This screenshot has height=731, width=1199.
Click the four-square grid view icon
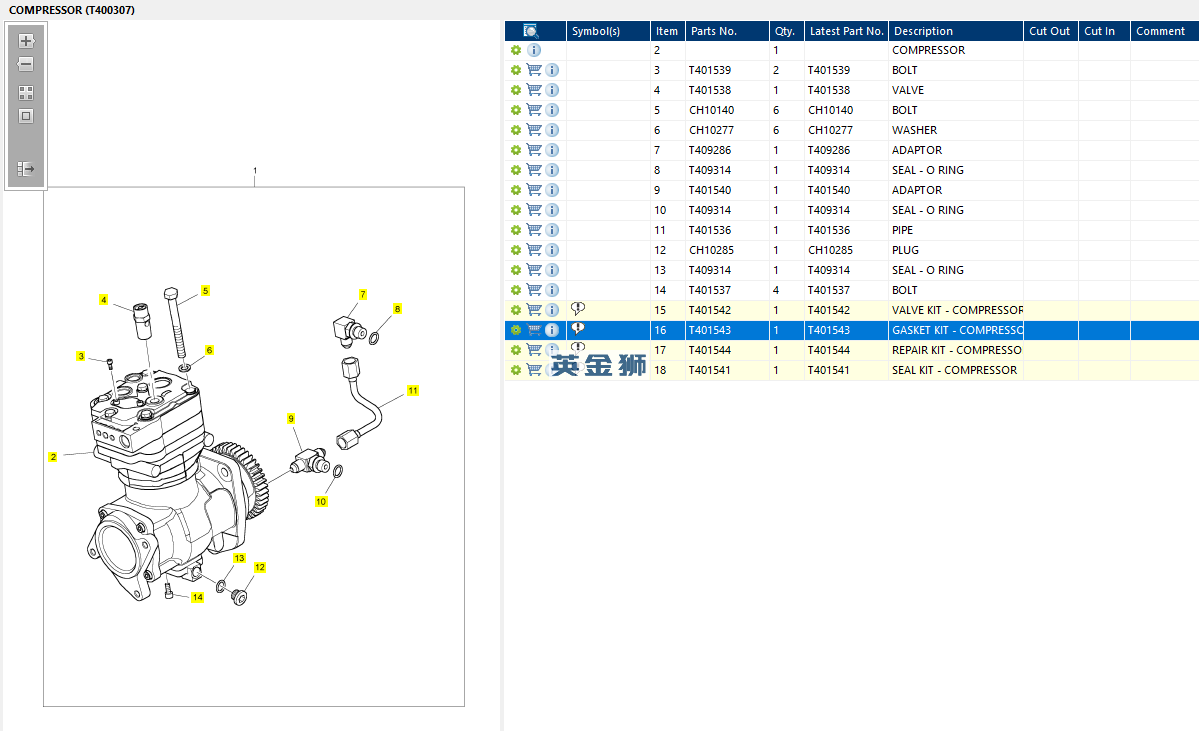click(26, 93)
